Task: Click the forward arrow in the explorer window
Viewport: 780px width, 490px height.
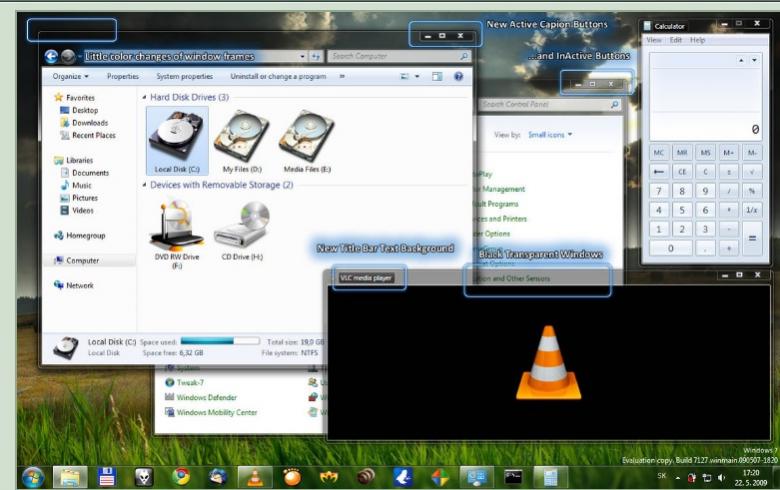Action: coord(68,57)
